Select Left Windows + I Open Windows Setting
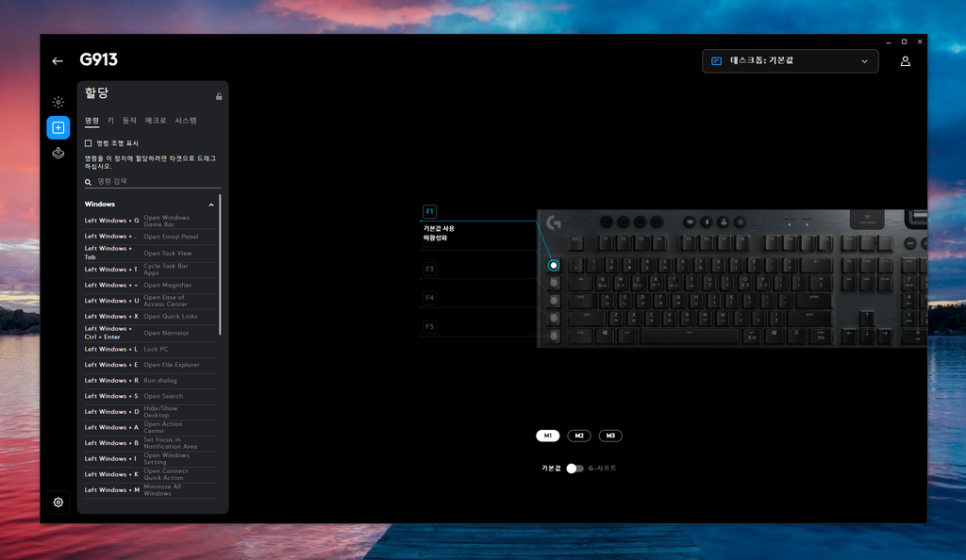The image size is (966, 560). pyautogui.click(x=150, y=459)
